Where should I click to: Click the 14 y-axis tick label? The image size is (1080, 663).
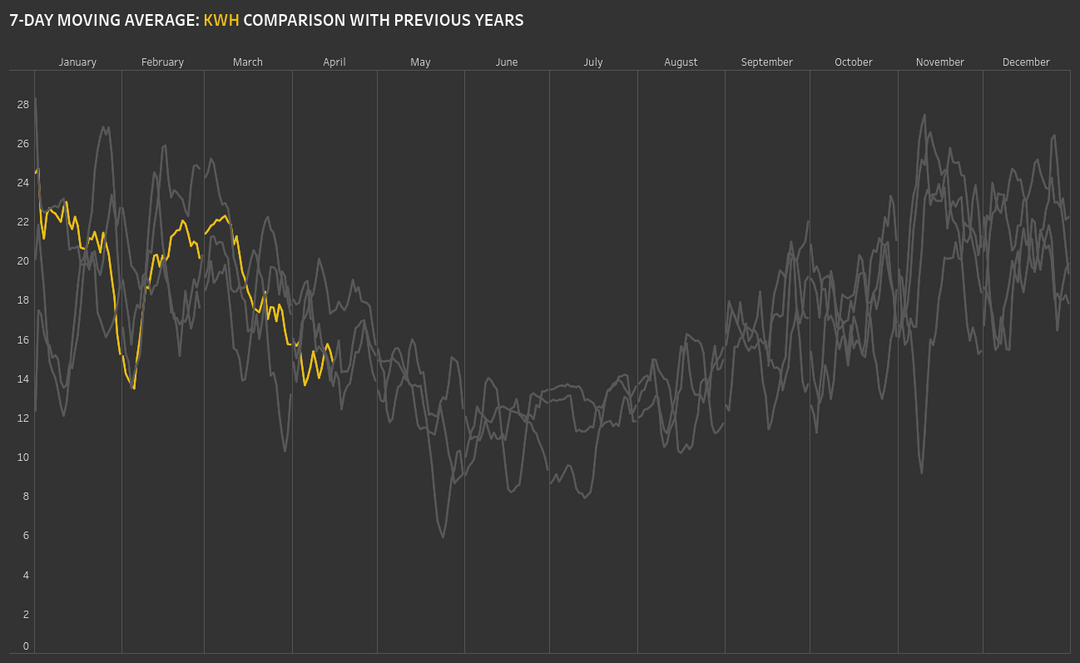coord(22,379)
